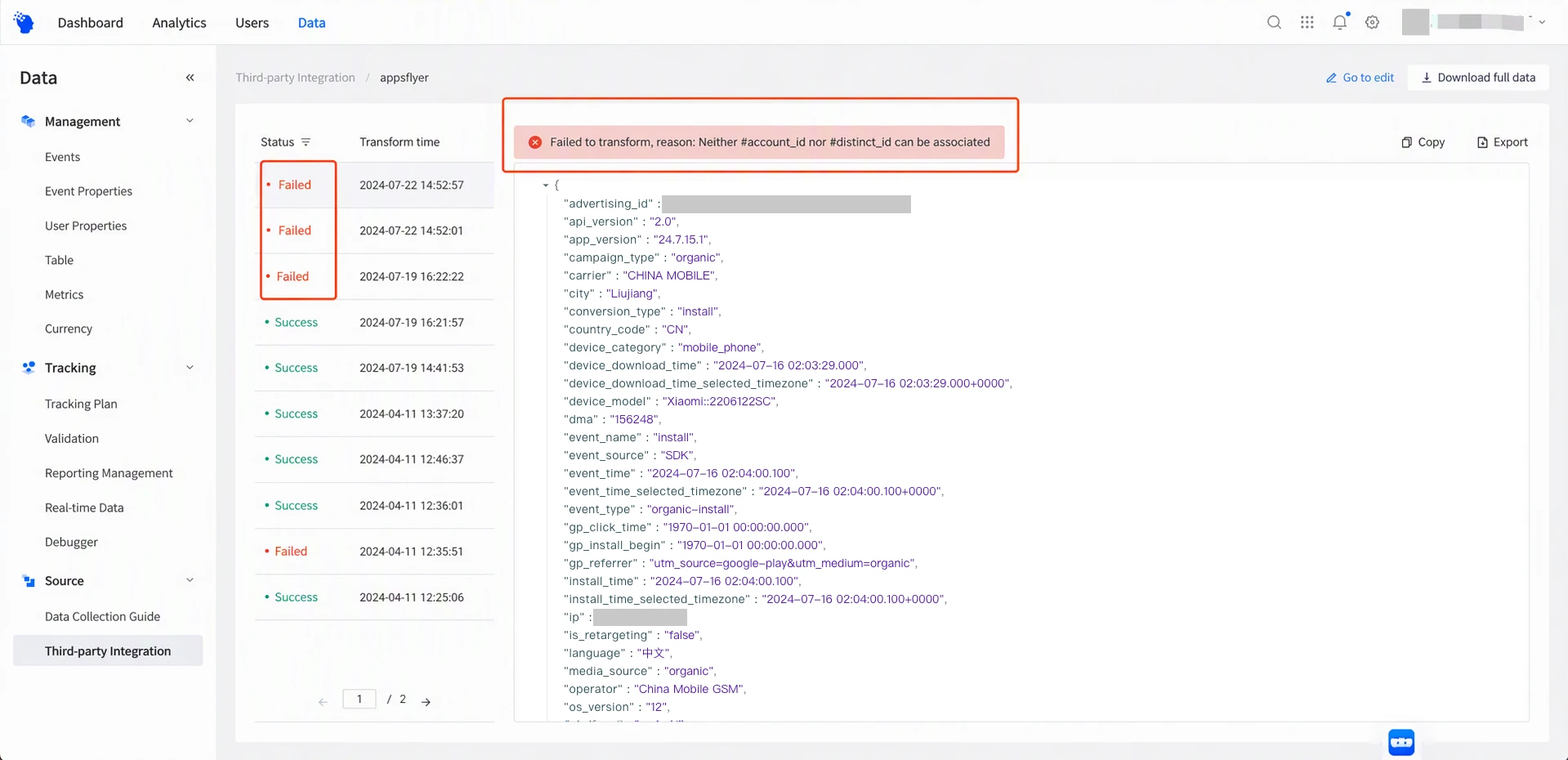Viewport: 1568px width, 760px height.
Task: Collapse the Data sidebar with double-chevron
Action: pyautogui.click(x=190, y=78)
